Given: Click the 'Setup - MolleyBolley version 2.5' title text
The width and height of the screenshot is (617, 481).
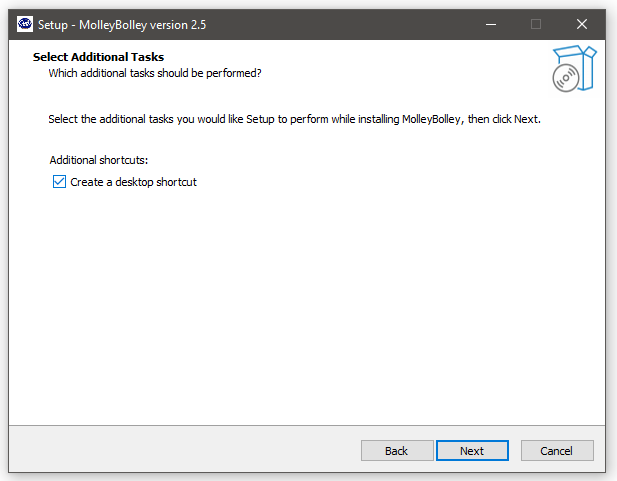Looking at the screenshot, I should click(122, 25).
